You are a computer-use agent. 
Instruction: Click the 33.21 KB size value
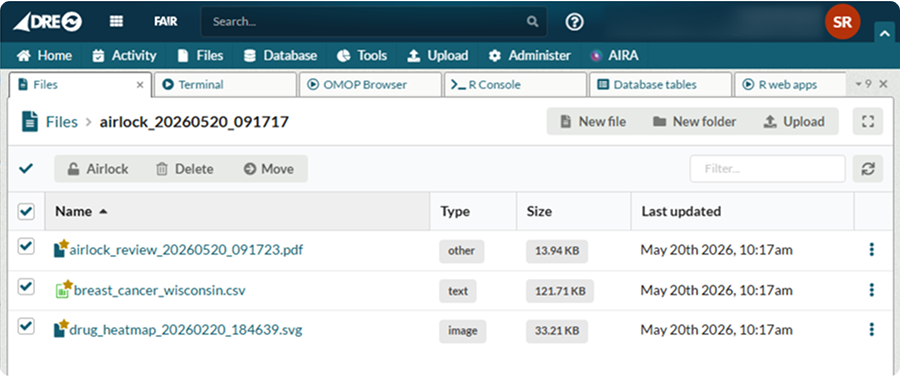coord(557,331)
